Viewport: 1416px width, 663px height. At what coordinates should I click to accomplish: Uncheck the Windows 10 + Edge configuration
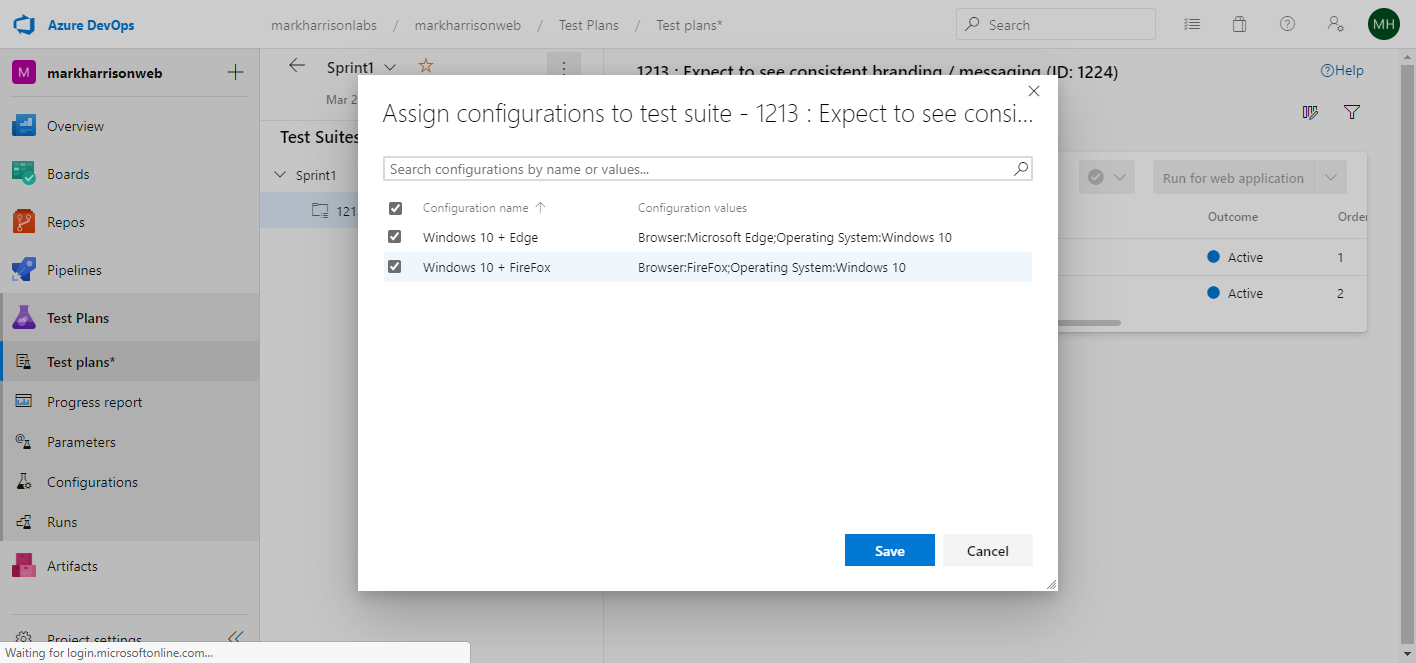point(395,237)
